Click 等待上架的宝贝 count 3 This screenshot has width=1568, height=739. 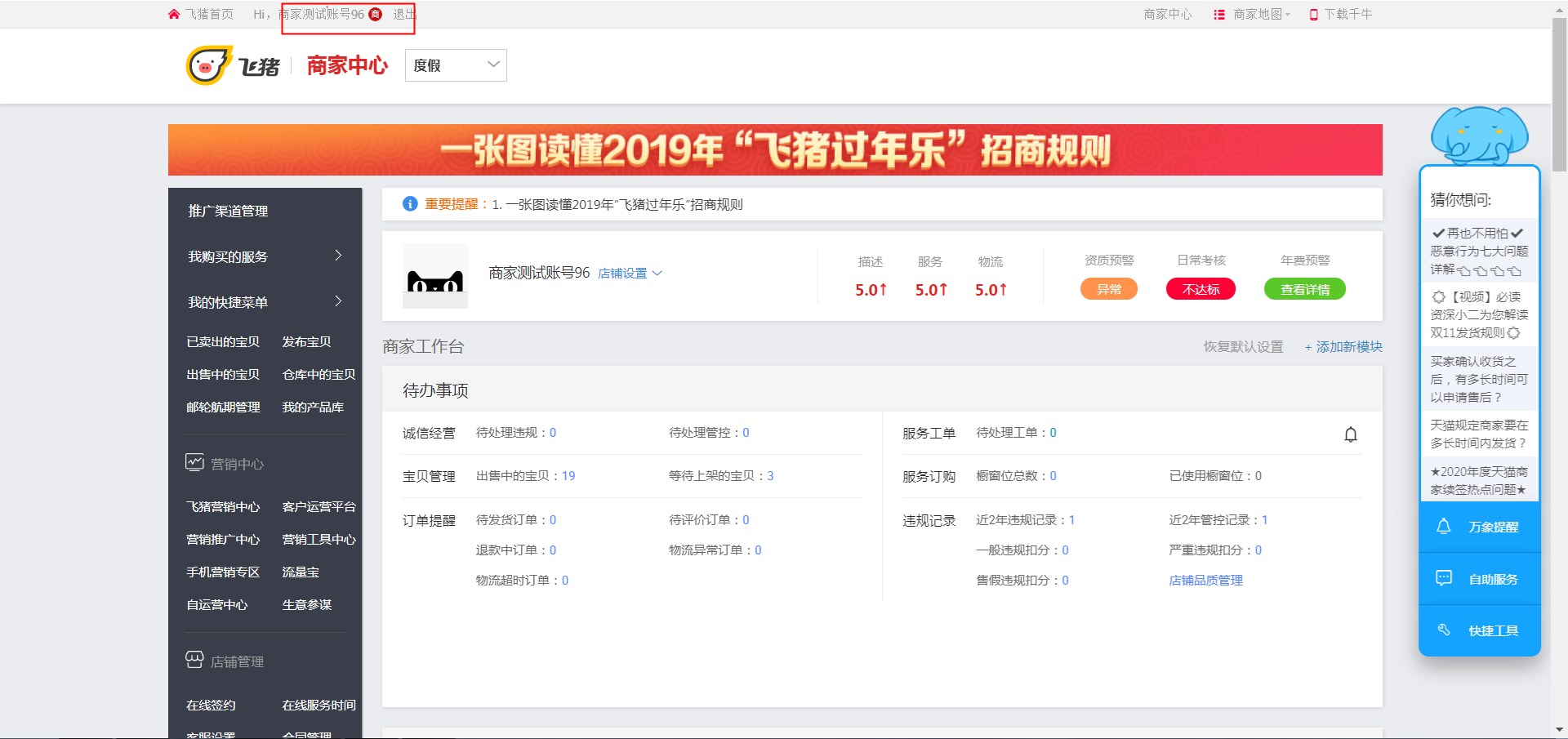(x=770, y=475)
